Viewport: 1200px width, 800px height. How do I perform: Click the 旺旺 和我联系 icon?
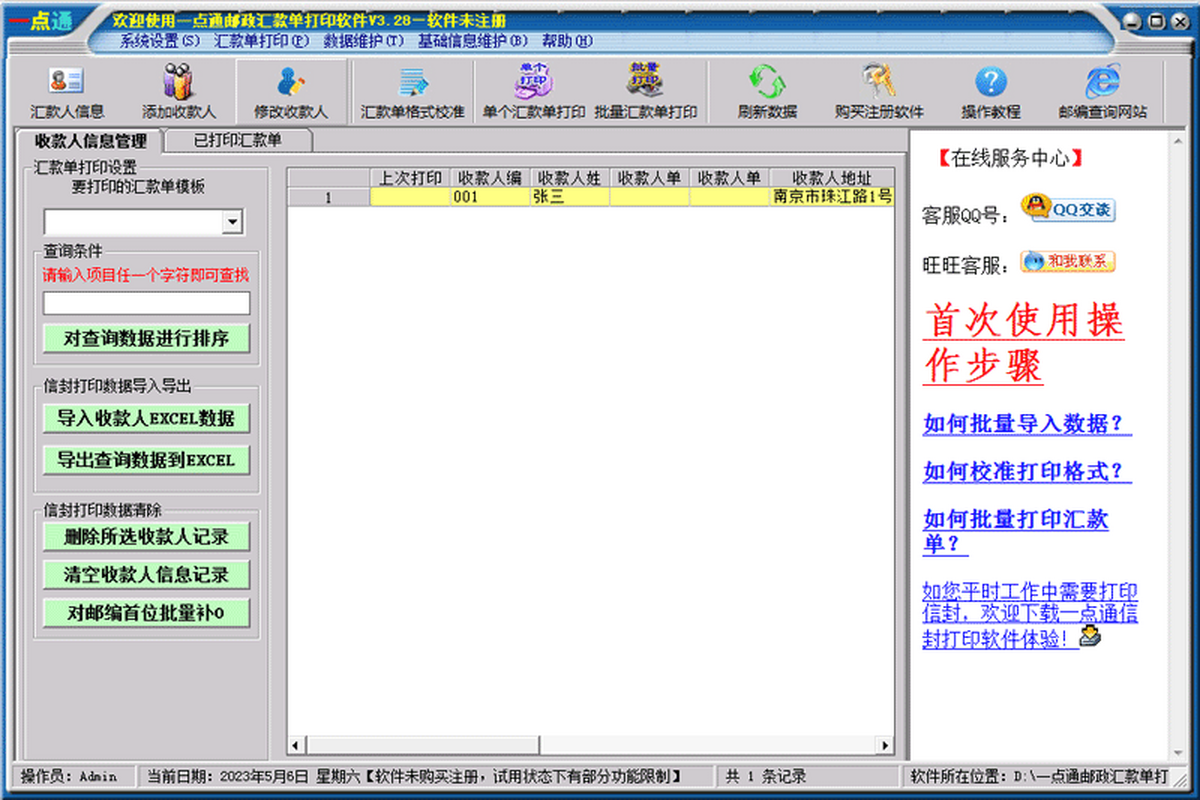tap(1068, 262)
